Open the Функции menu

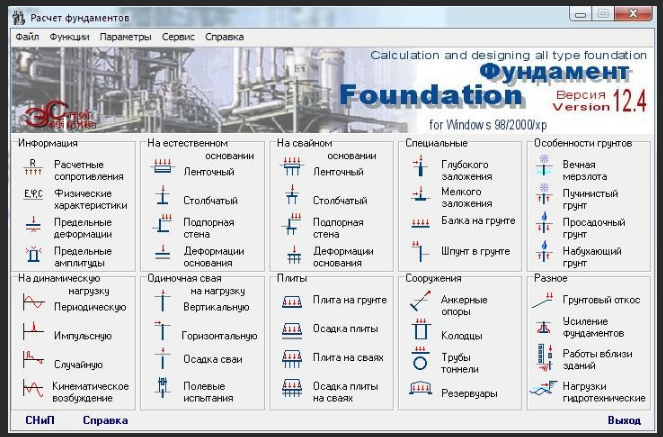coord(69,37)
